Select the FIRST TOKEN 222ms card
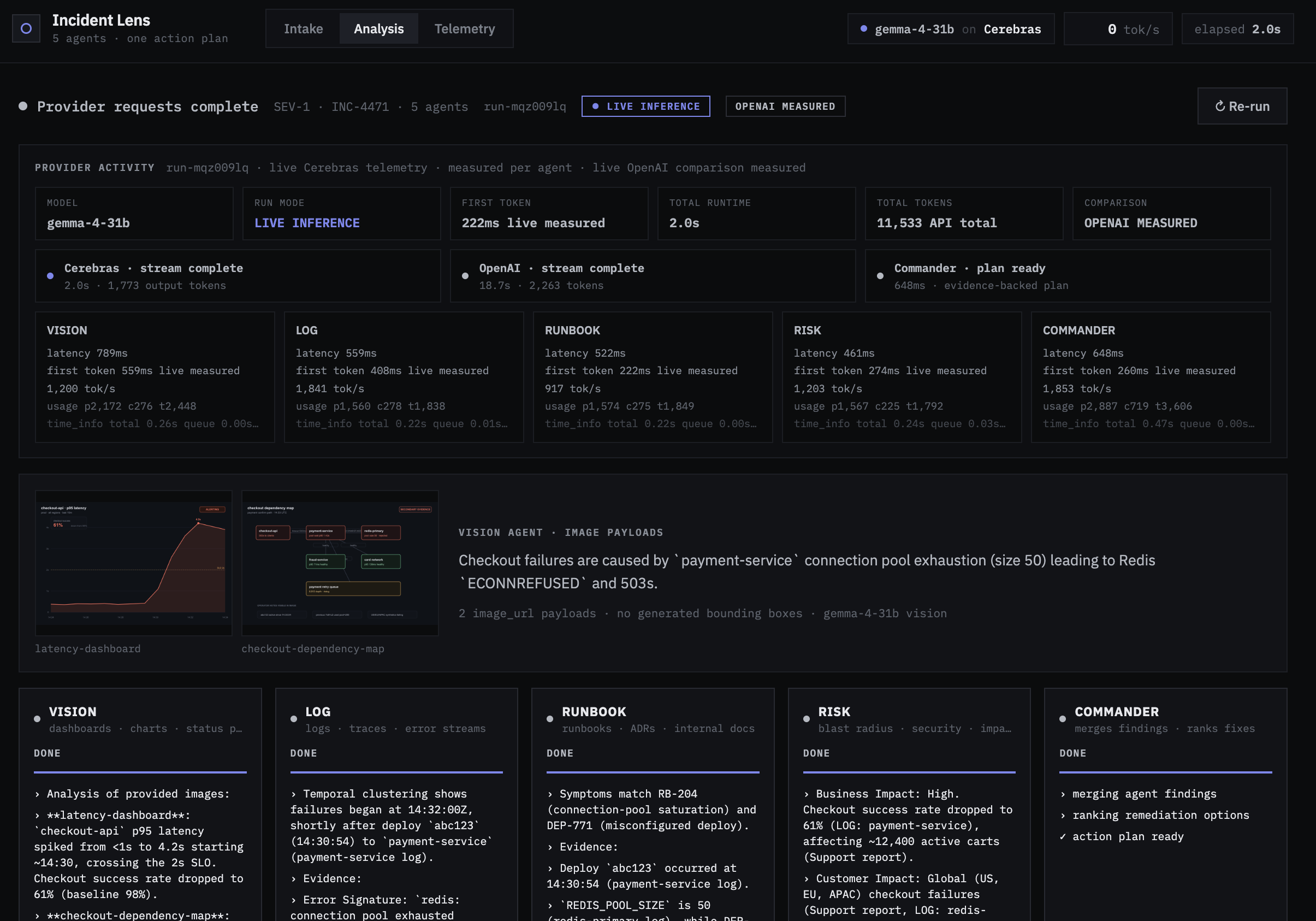The height and width of the screenshot is (921, 1316). tap(549, 214)
